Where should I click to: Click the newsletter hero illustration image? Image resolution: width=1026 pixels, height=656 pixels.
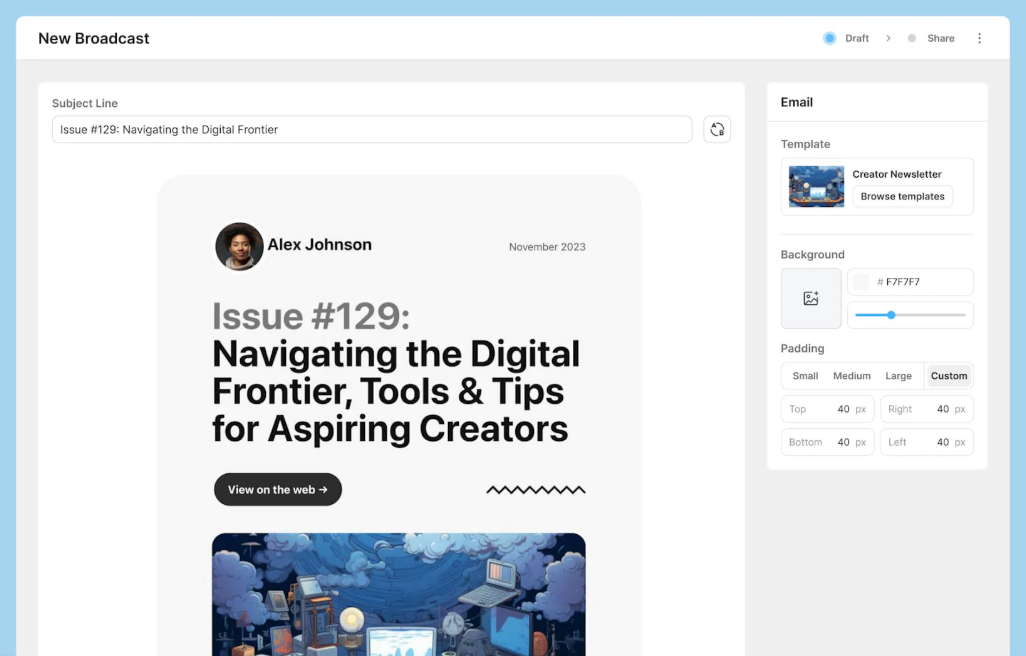398,594
